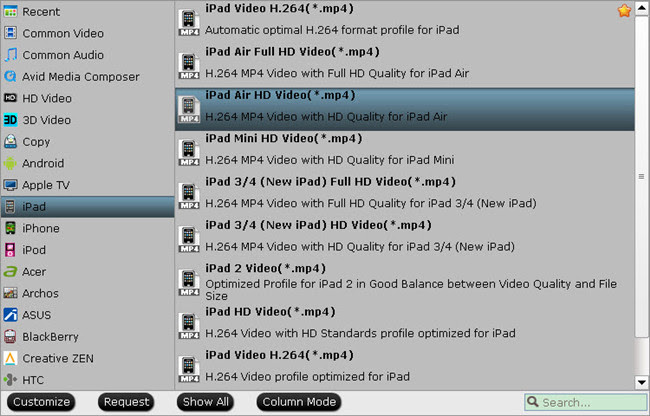Click the scrollbar up arrow
The height and width of the screenshot is (416, 650).
[x=642, y=8]
